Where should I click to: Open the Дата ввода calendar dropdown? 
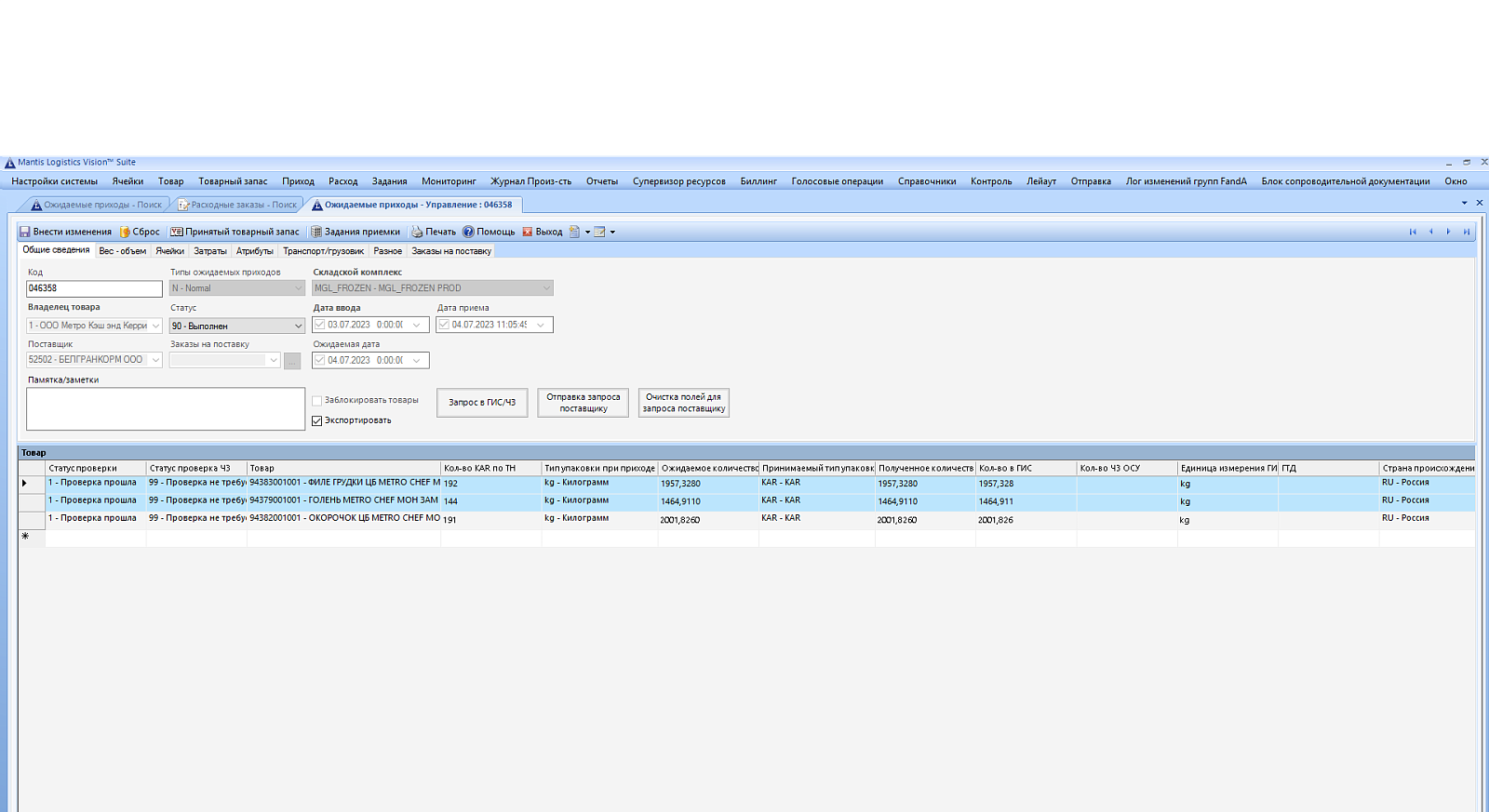[417, 325]
